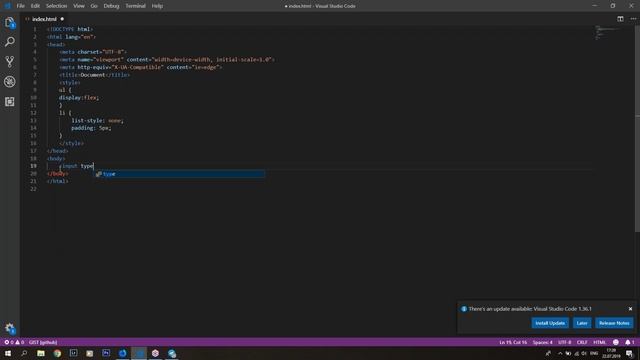Screen dimensions: 640x360
Task: Open Chrome from the taskbar
Action: point(57,353)
